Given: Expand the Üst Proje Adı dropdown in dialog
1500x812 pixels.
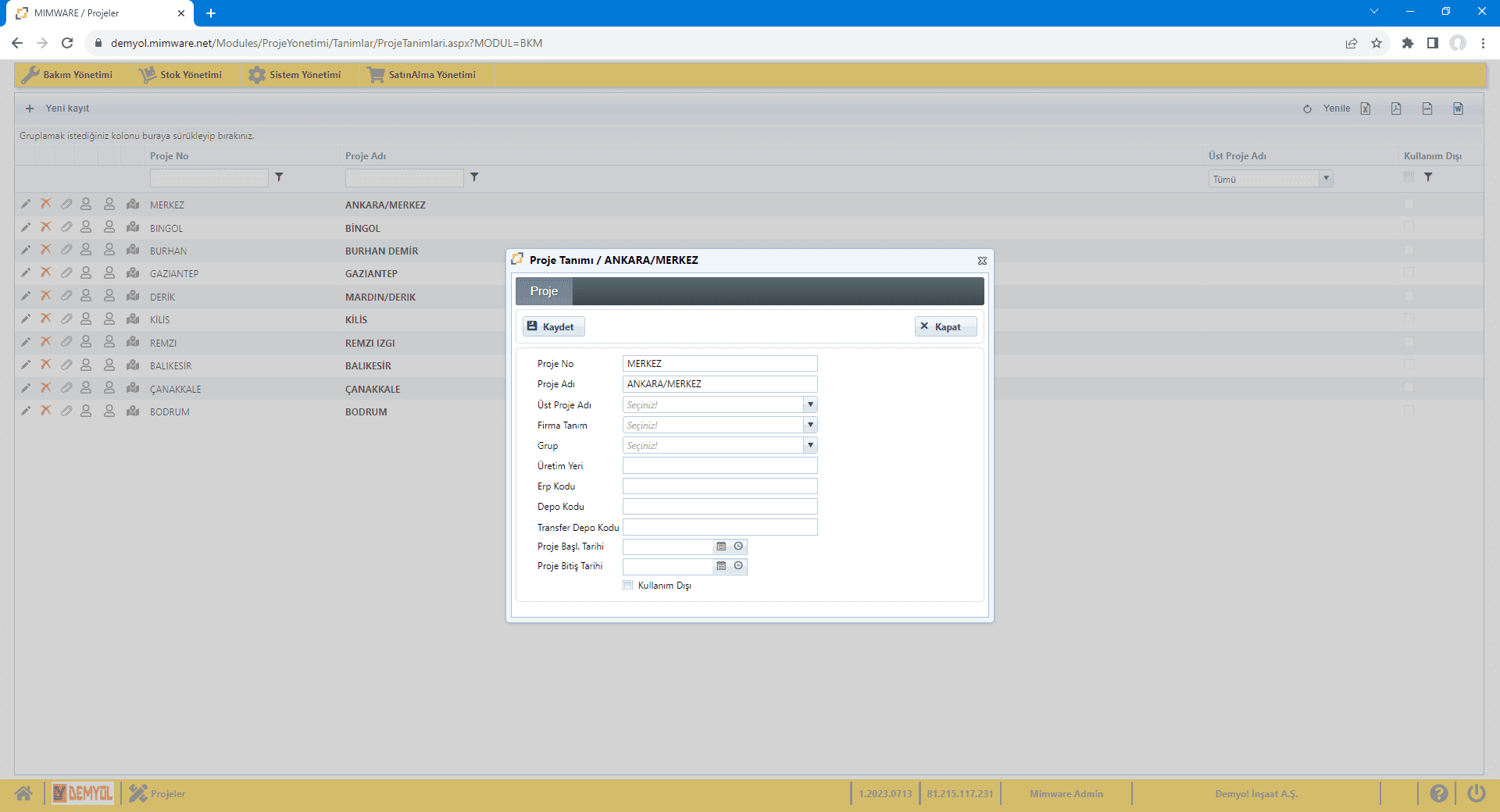Looking at the screenshot, I should pyautogui.click(x=810, y=404).
